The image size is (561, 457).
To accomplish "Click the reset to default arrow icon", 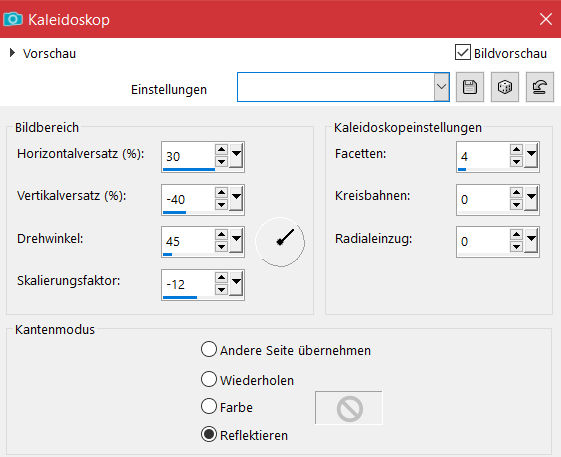I will 540,87.
